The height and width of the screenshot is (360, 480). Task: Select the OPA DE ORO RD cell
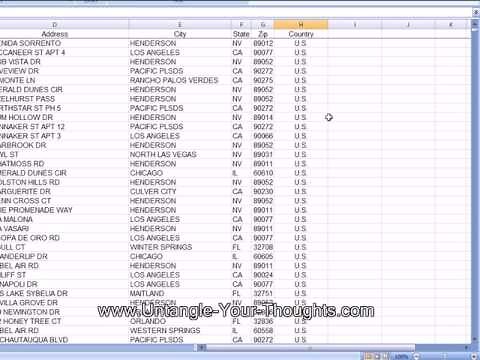coord(64,238)
